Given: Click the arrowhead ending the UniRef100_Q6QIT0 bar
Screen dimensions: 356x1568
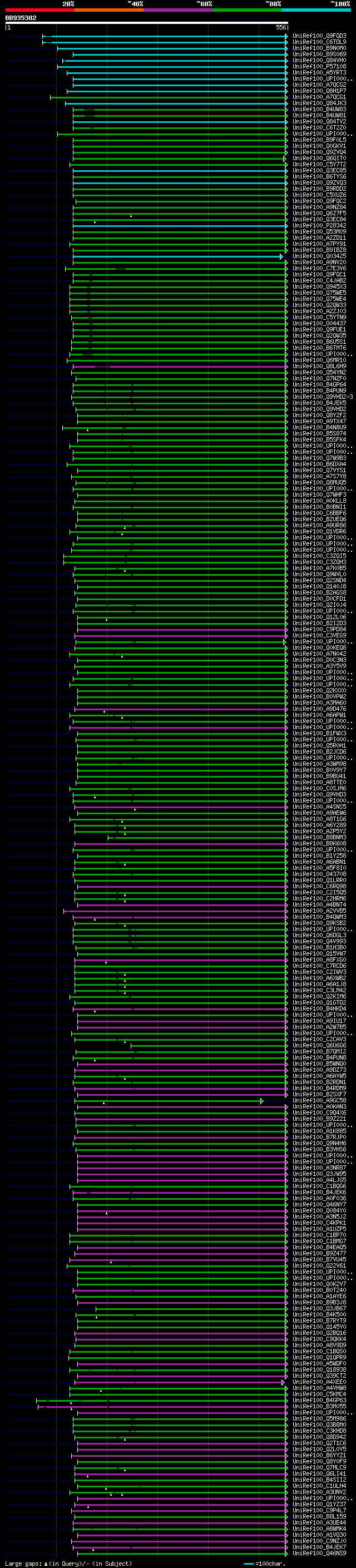Looking at the screenshot, I should pyautogui.click(x=285, y=159).
